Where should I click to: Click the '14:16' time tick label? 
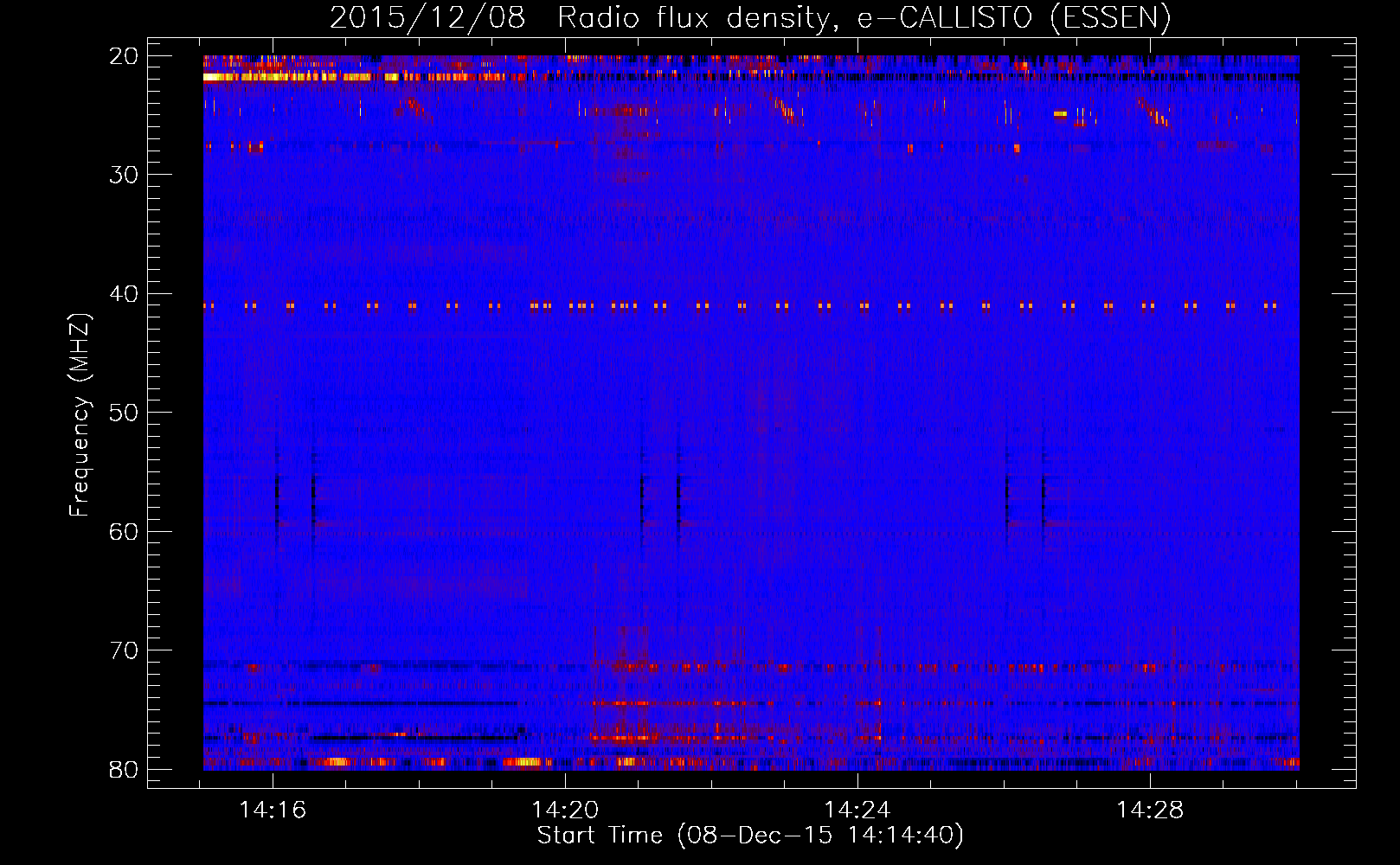coord(273,811)
